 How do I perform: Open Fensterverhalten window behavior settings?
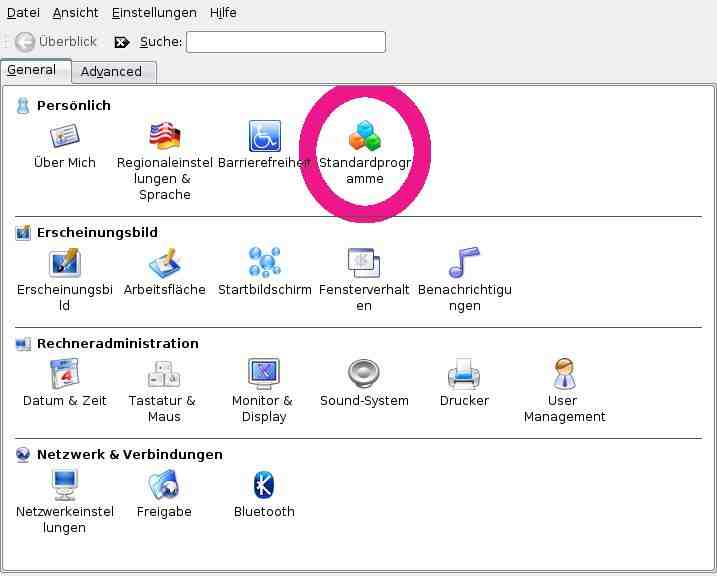364,263
